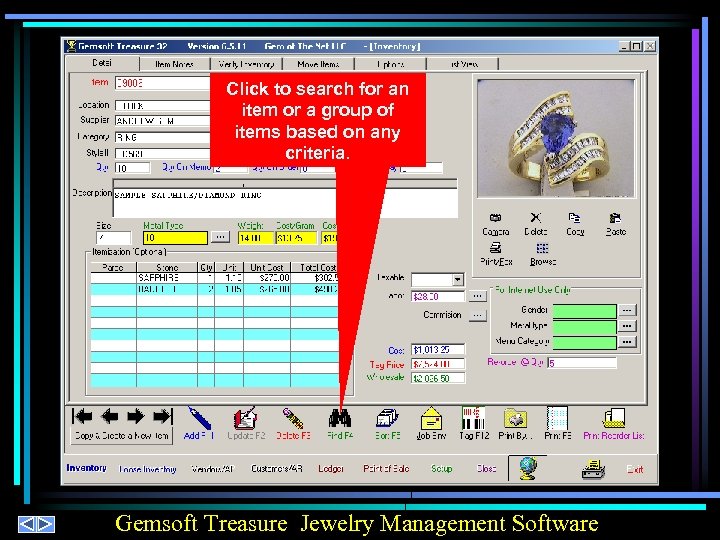
Task: Click the yellow Metal Type field
Action: pos(175,237)
